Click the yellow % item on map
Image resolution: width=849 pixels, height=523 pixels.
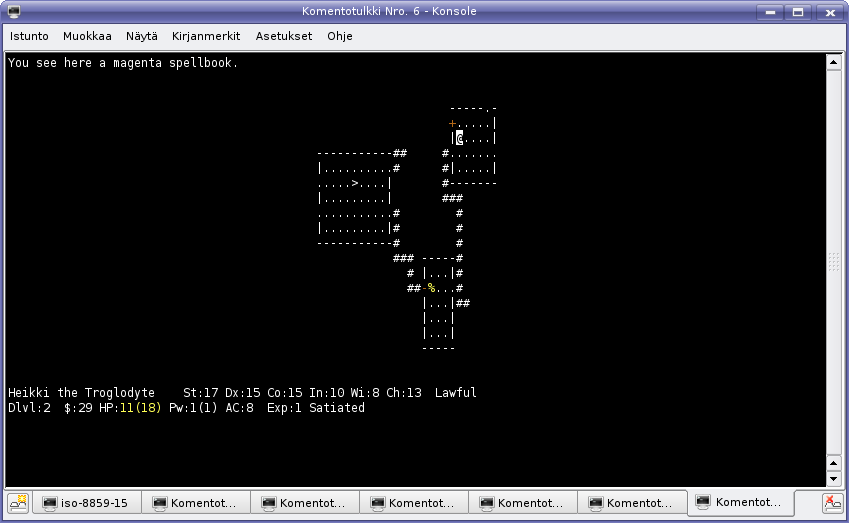point(432,288)
